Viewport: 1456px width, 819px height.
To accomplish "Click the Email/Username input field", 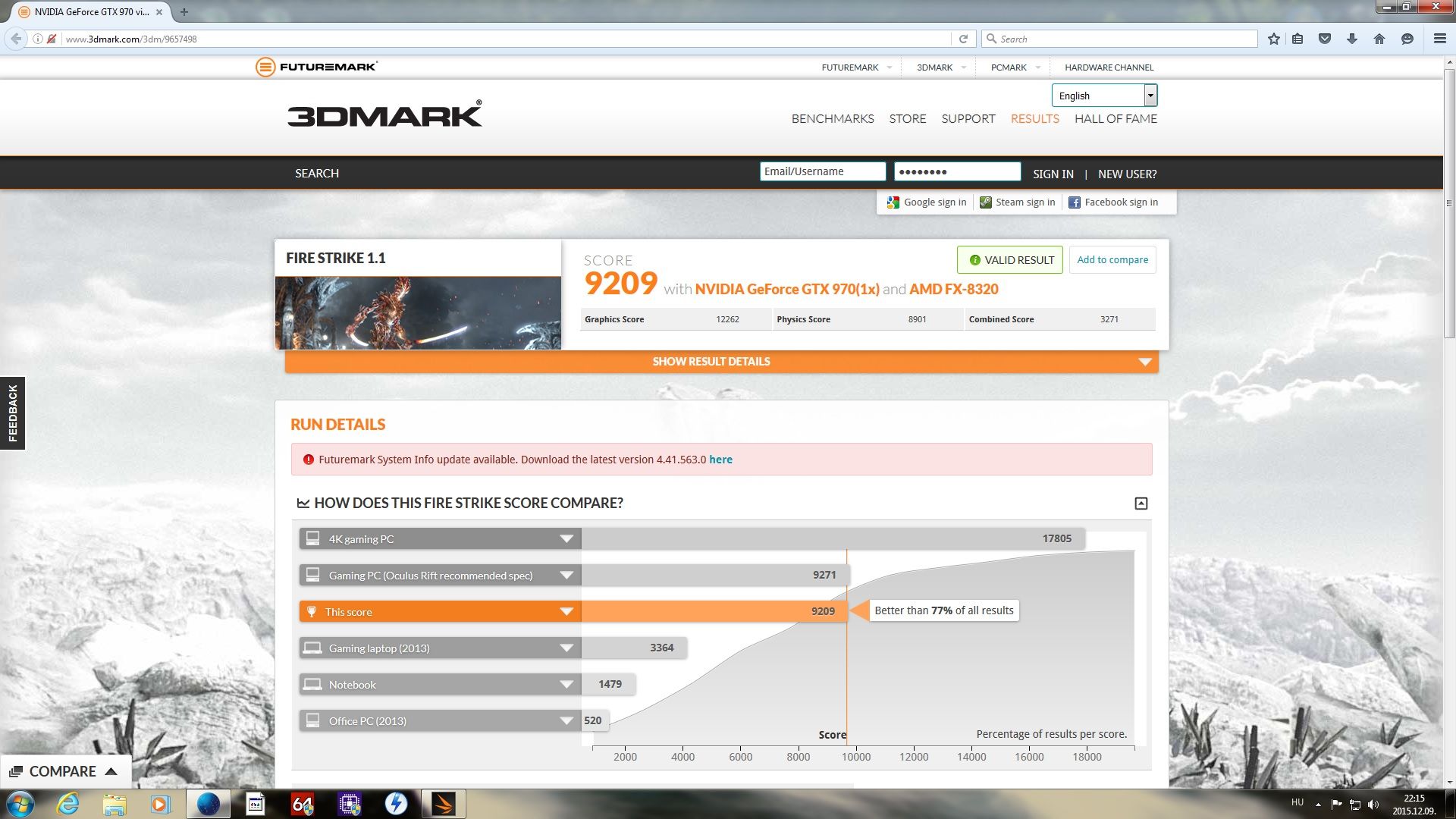I will [x=823, y=171].
